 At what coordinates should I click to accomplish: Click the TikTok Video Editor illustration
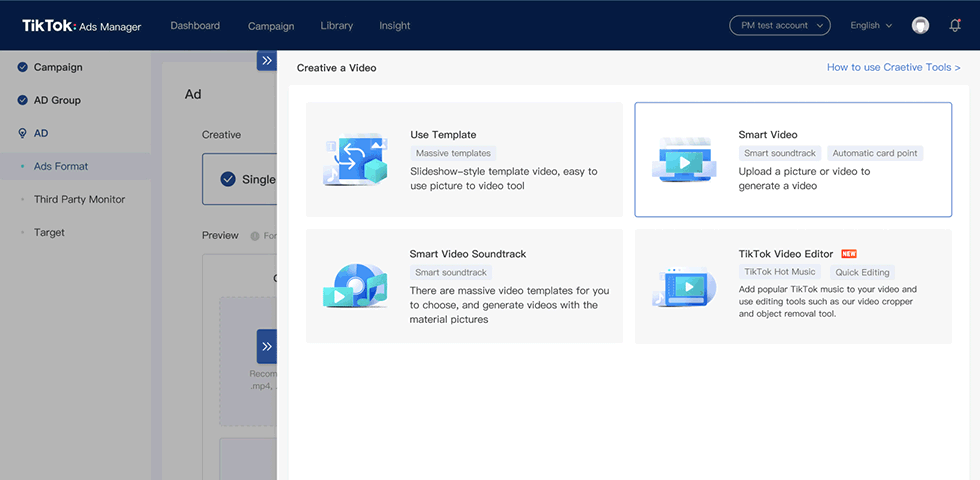pos(684,287)
